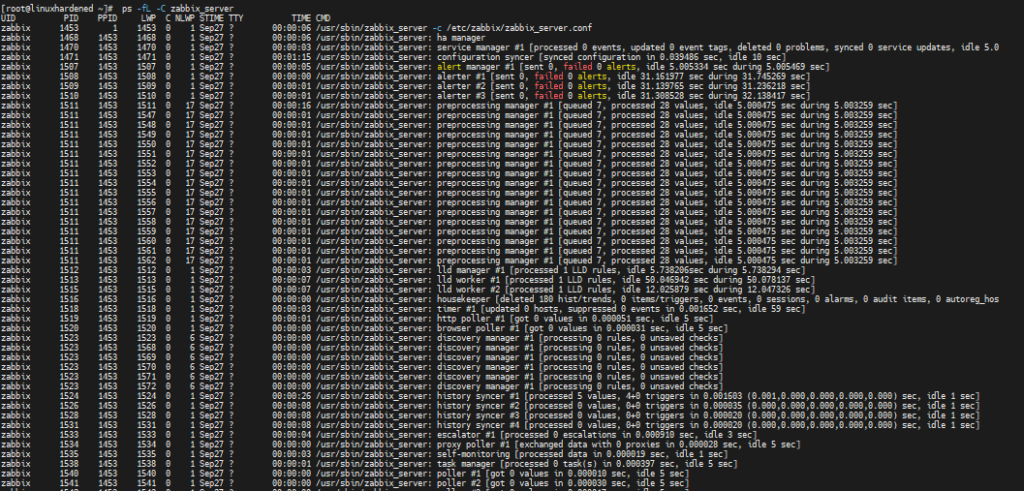Click LWP value 1562
1024x491 pixels.
[x=146, y=261]
